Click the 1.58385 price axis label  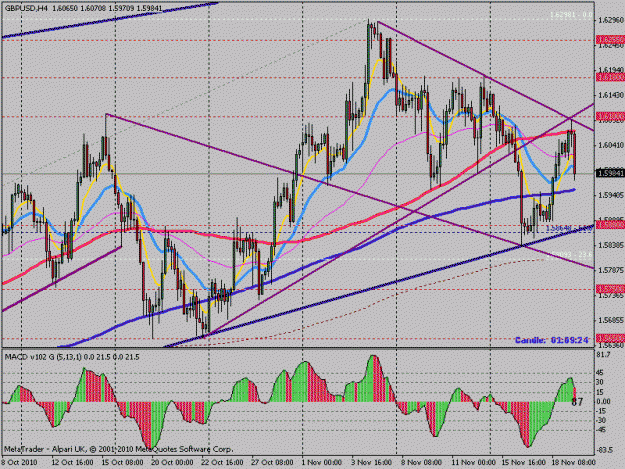pyautogui.click(x=611, y=245)
